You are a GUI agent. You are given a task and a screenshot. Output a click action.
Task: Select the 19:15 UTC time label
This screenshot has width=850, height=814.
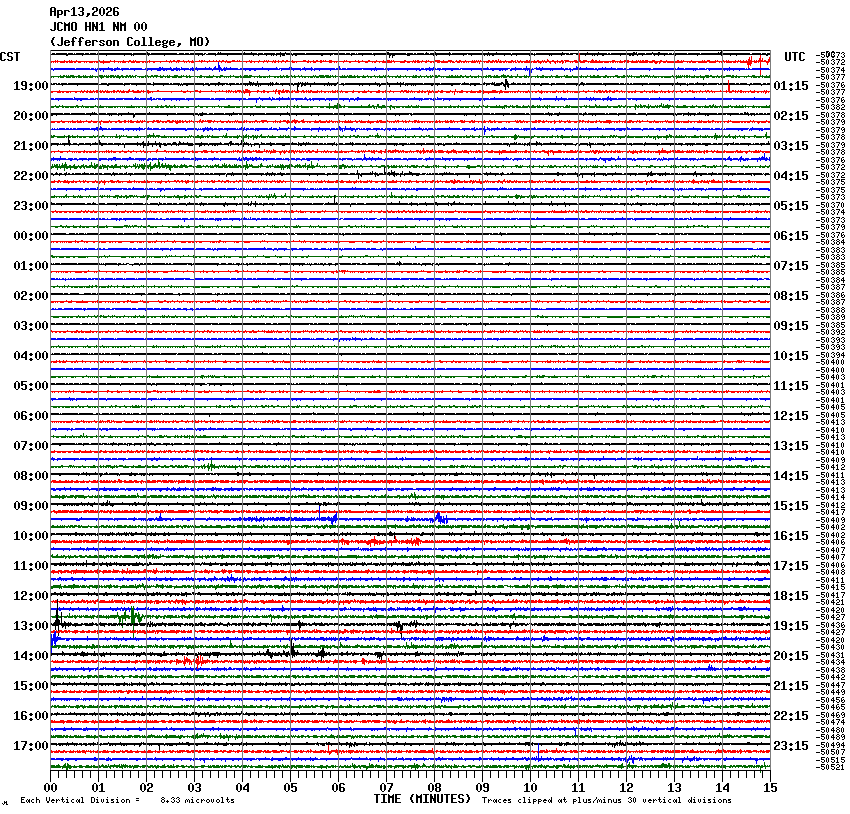coord(791,626)
